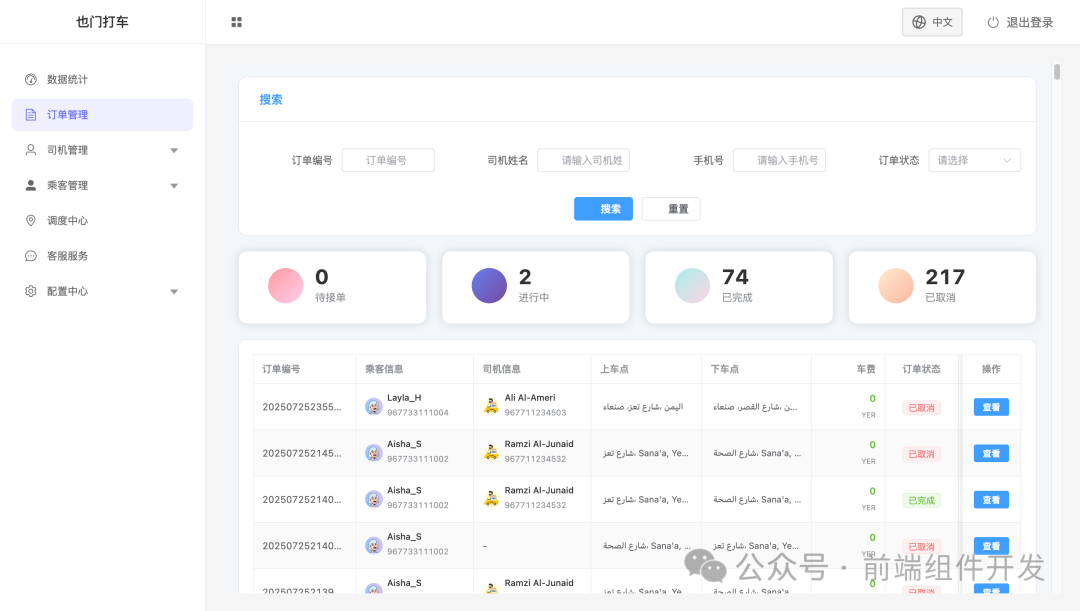
Task: Click 查看 on the first order row
Action: click(990, 406)
